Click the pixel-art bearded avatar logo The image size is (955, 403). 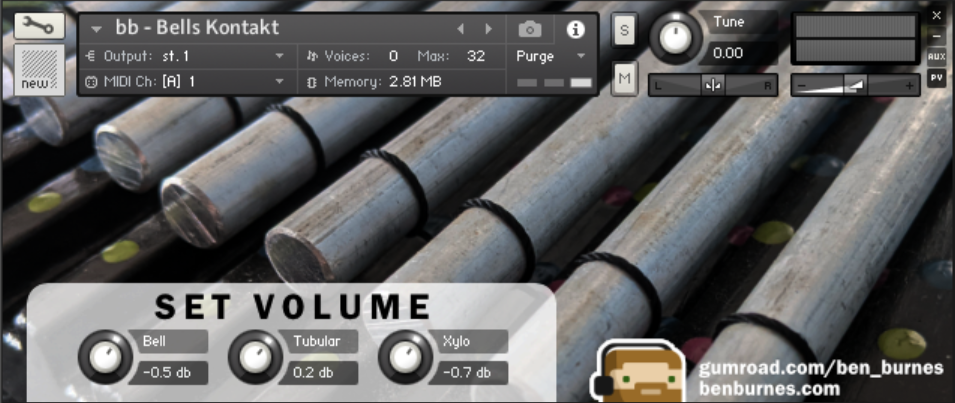click(638, 371)
